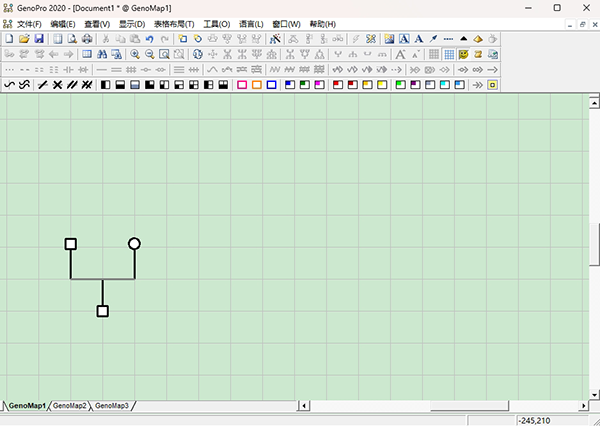Screen dimensions: 600x426
Task: Toggle bottom-half black fill pattern
Action: click(120, 85)
